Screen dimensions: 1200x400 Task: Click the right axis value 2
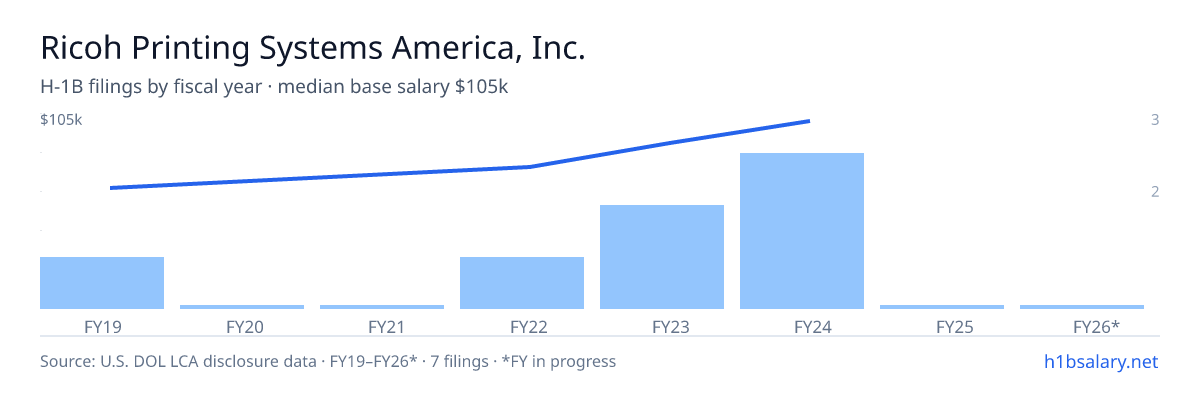tap(1155, 191)
